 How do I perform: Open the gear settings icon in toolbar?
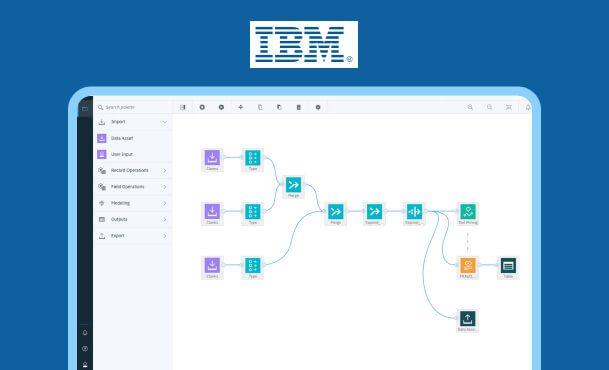click(x=318, y=107)
